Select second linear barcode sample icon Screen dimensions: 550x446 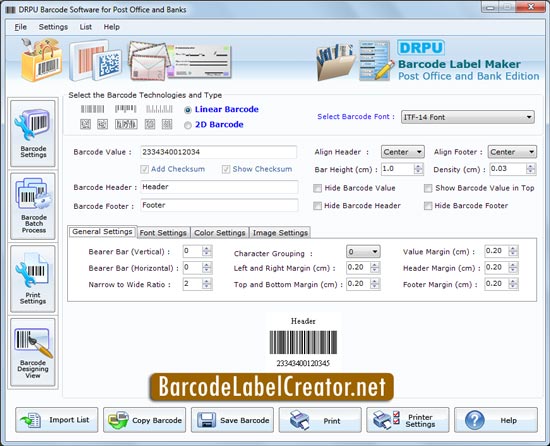(125, 109)
